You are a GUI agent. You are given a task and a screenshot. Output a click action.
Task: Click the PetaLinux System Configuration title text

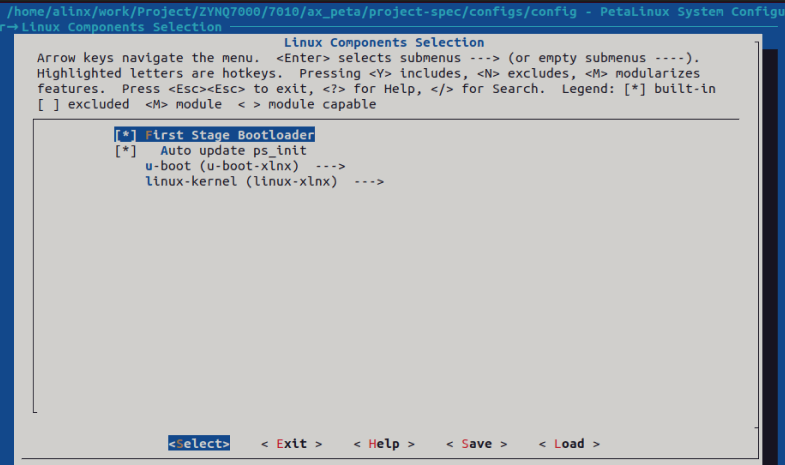point(692,12)
